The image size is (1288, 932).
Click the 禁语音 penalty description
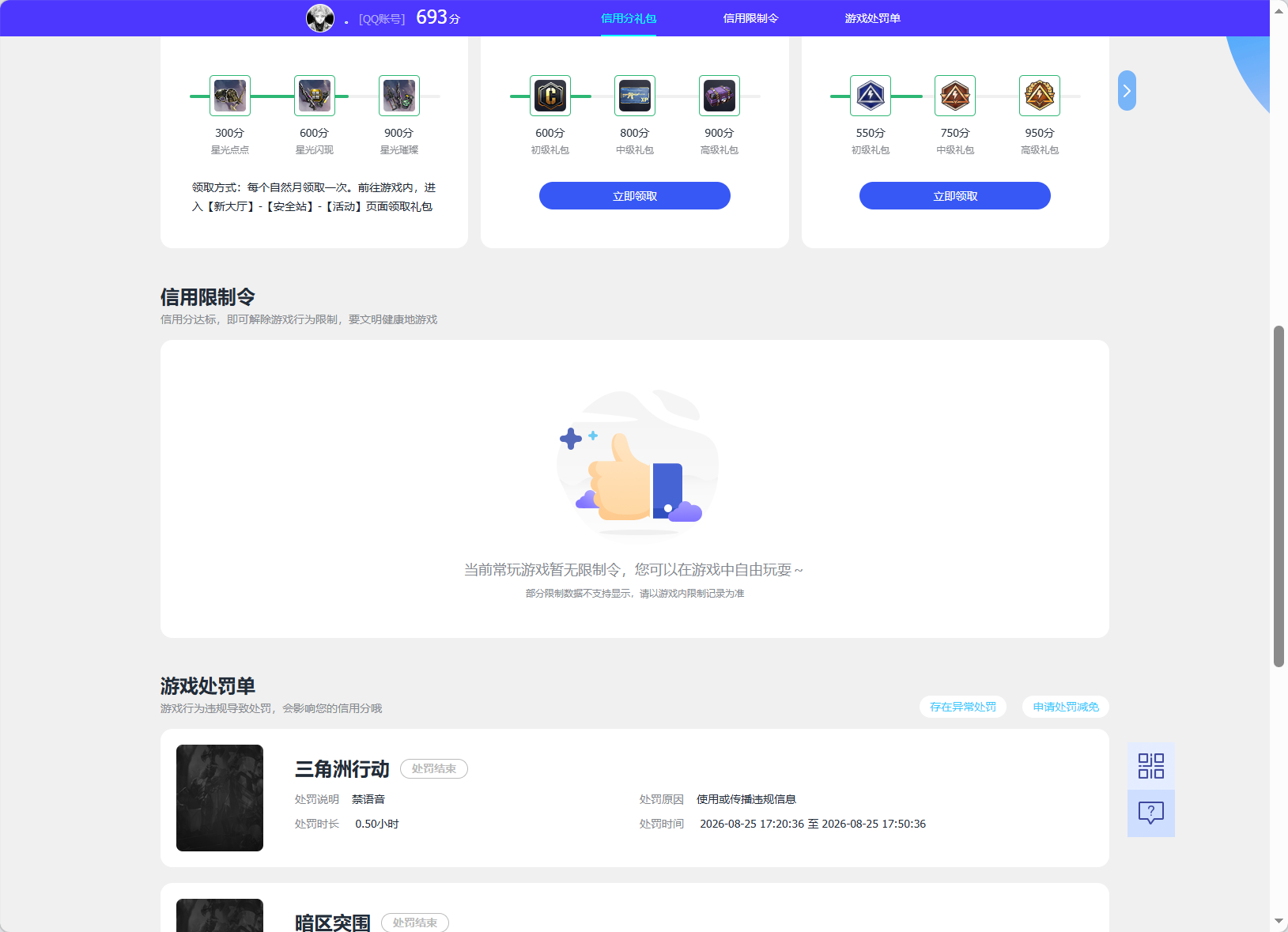(x=368, y=799)
